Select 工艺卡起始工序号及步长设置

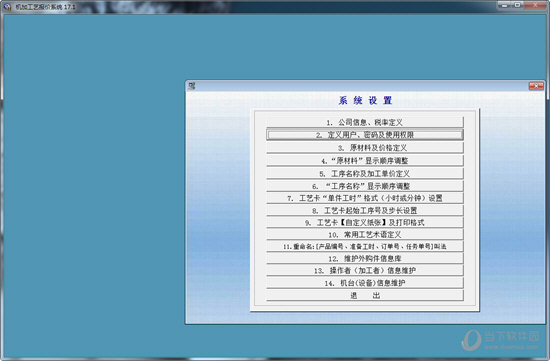(365, 210)
